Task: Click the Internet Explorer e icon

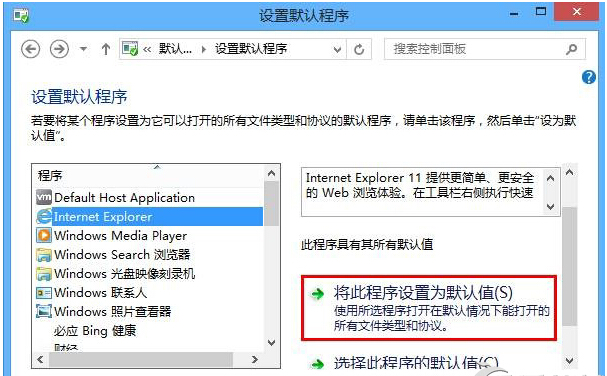Action: [44, 216]
